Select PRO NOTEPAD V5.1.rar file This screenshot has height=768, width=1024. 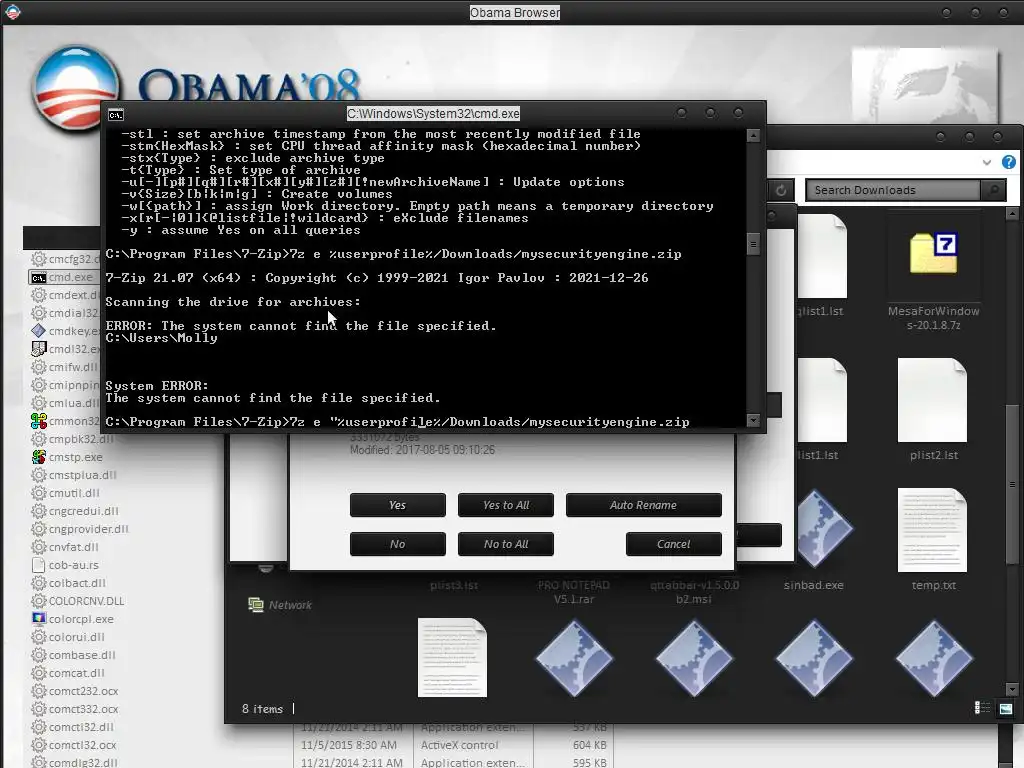point(573,592)
